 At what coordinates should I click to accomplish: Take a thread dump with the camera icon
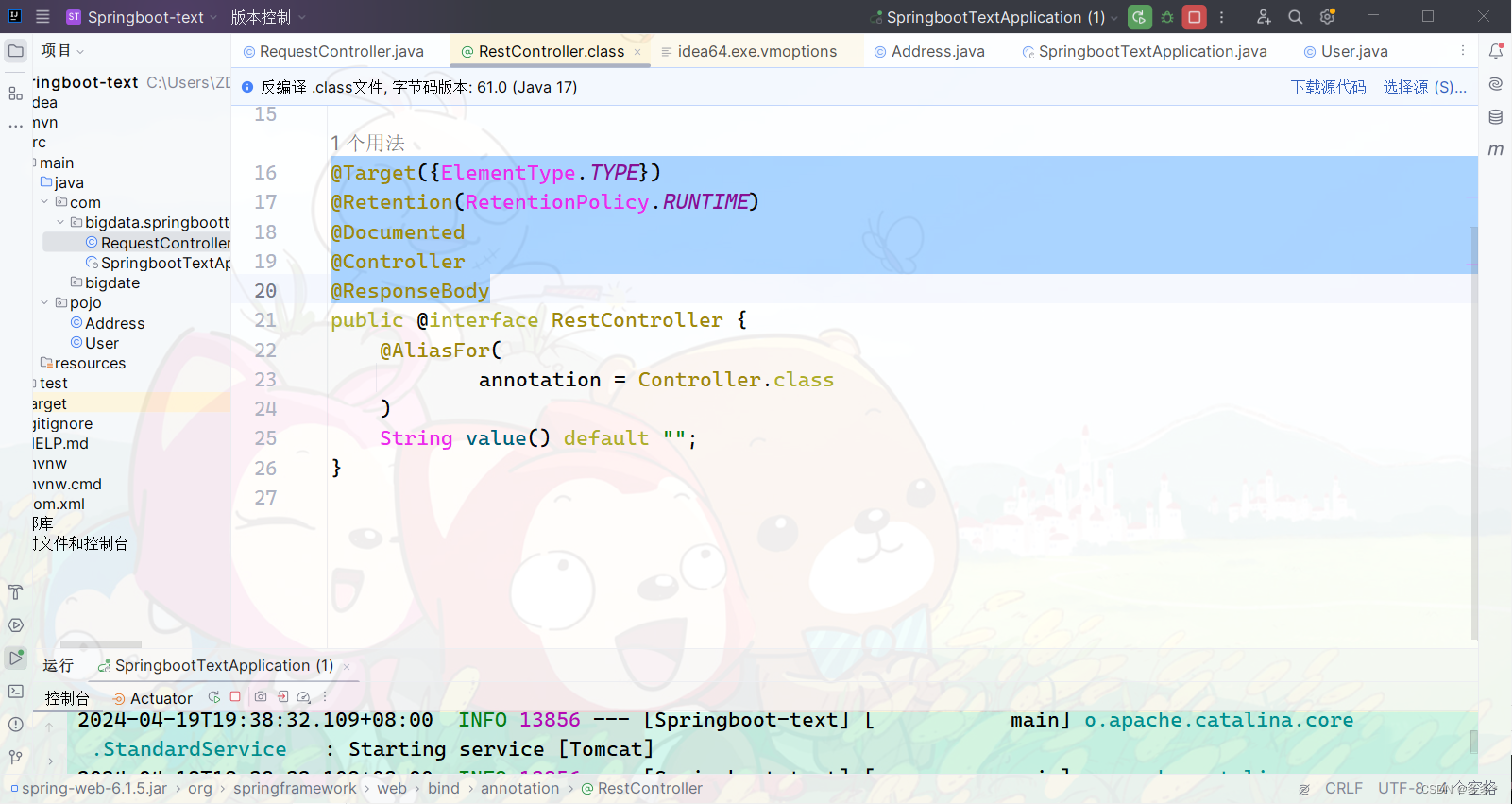[x=261, y=697]
